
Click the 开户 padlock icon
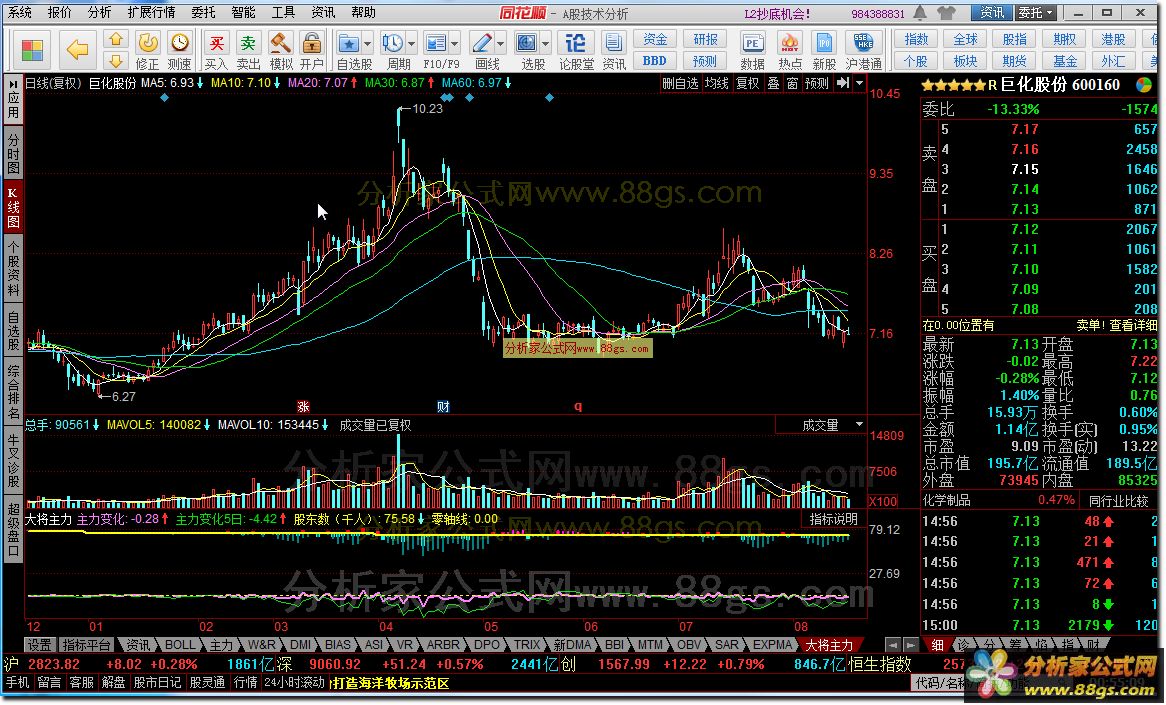[x=312, y=43]
